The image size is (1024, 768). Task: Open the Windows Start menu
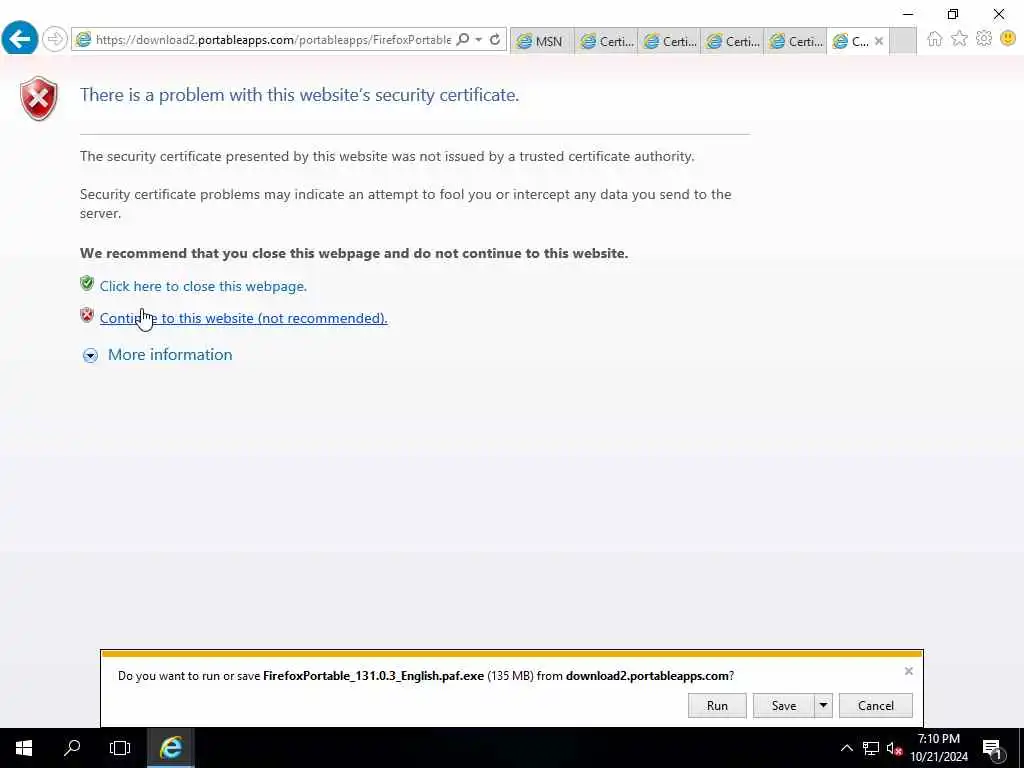[24, 748]
